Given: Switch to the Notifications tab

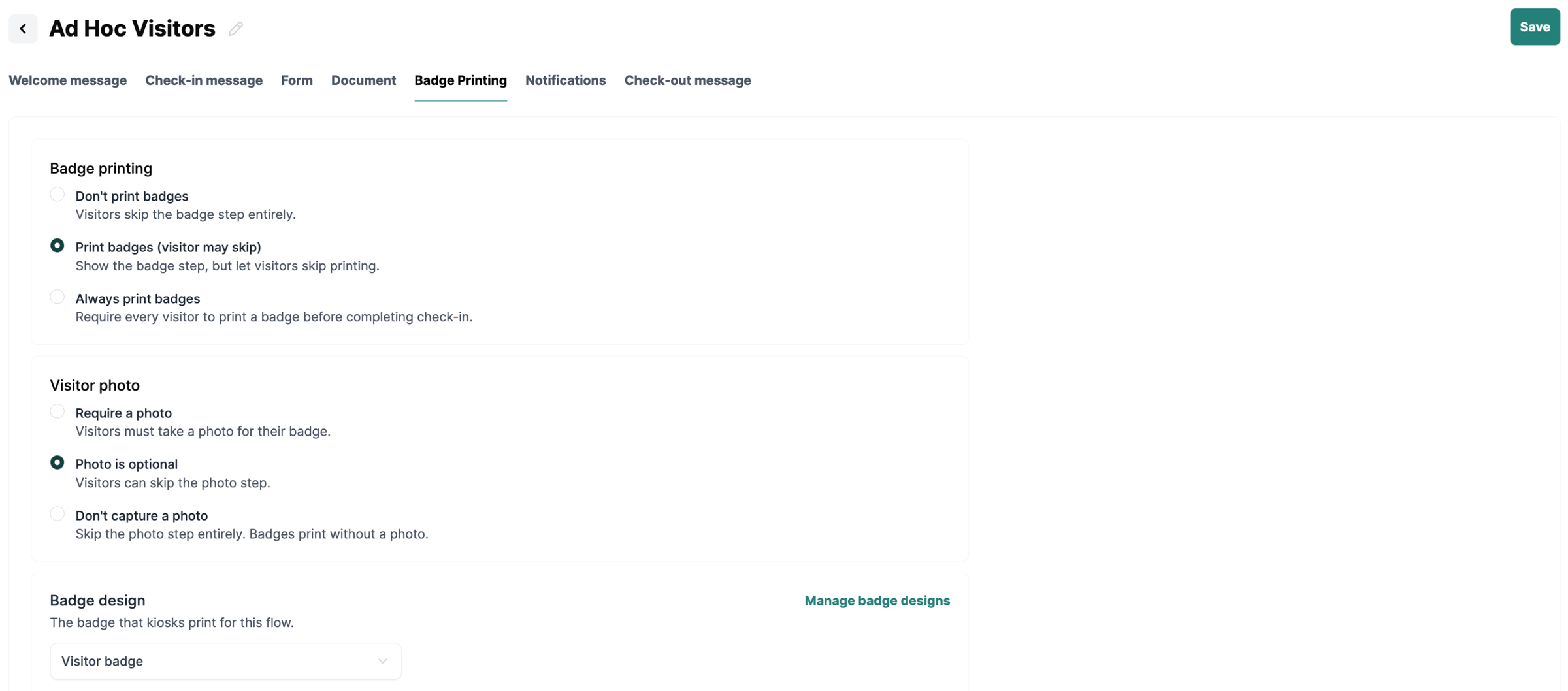Looking at the screenshot, I should (565, 80).
